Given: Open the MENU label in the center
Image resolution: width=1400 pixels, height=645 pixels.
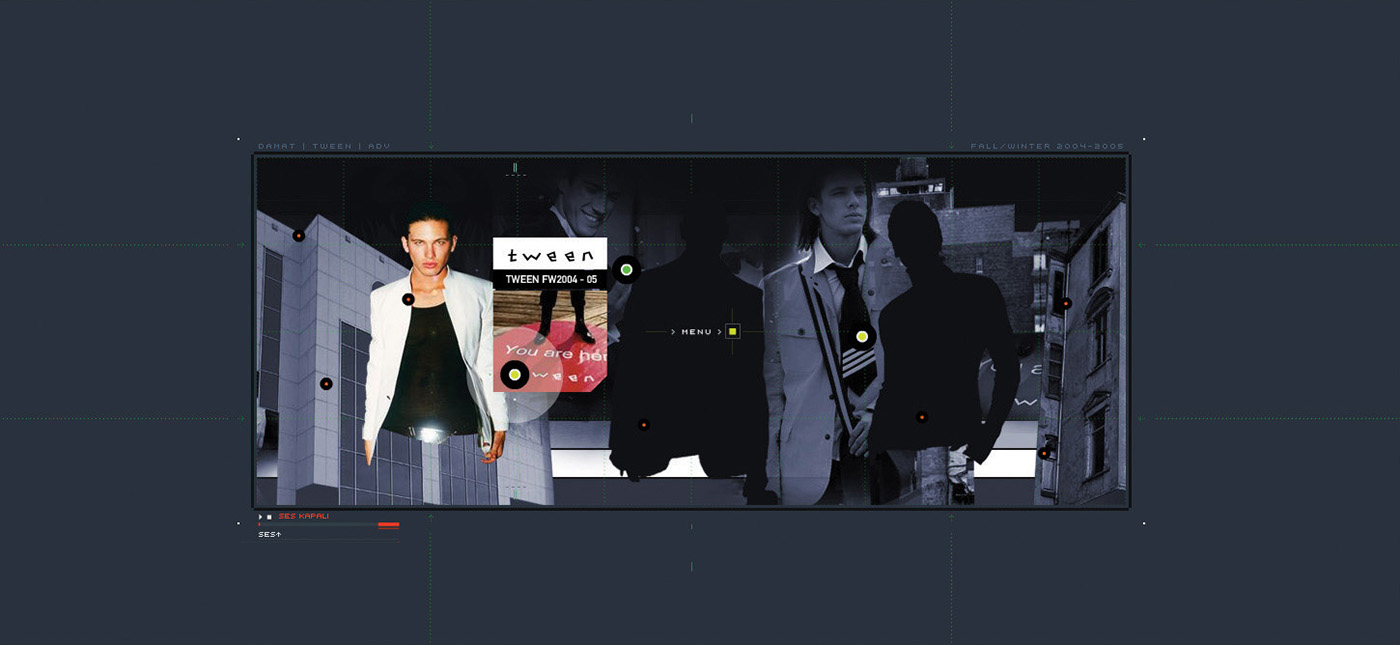Looking at the screenshot, I should [x=696, y=332].
